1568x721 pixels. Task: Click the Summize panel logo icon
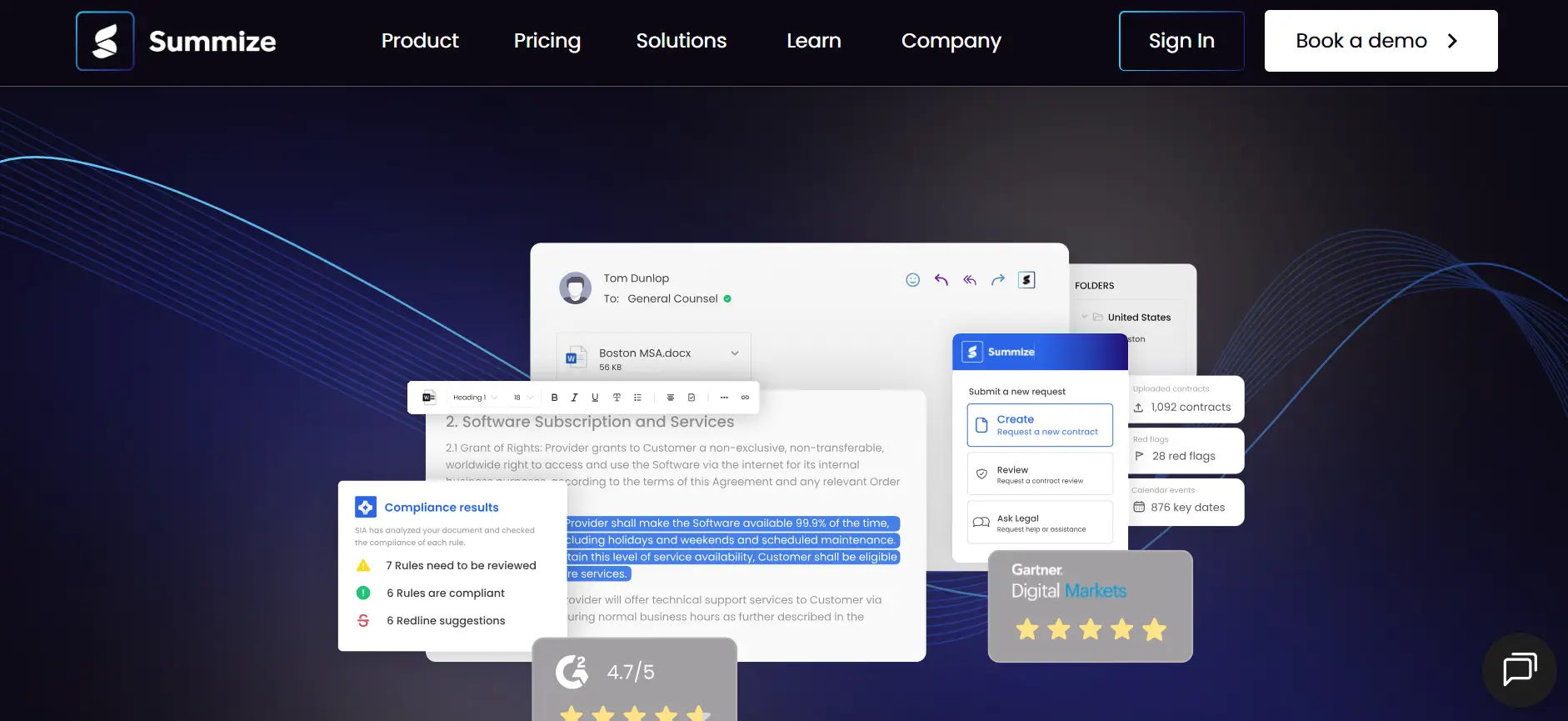click(x=971, y=352)
